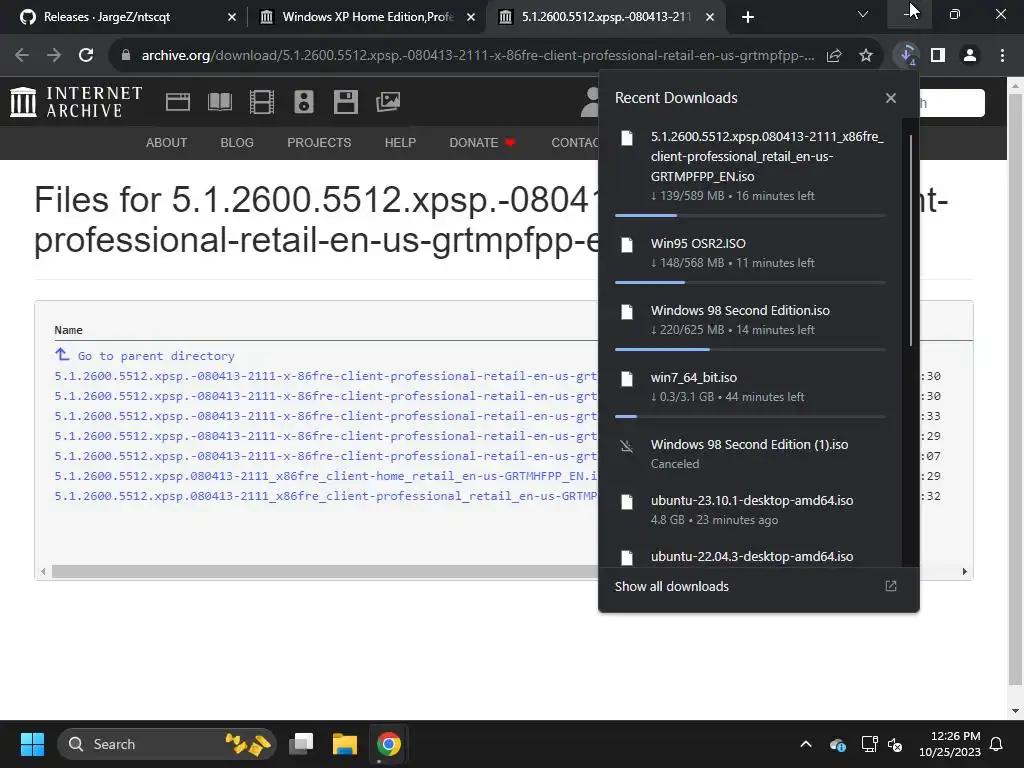Open the Chrome three-dot menu
The height and width of the screenshot is (768, 1024).
(1002, 56)
